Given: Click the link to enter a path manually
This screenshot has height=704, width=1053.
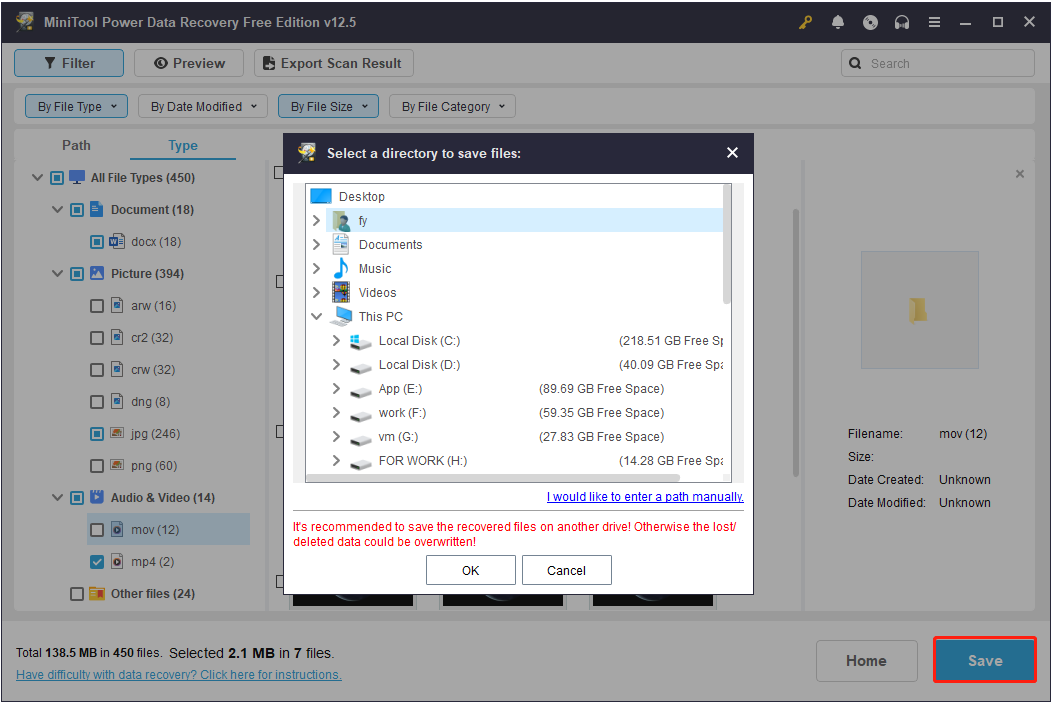Looking at the screenshot, I should click(644, 496).
